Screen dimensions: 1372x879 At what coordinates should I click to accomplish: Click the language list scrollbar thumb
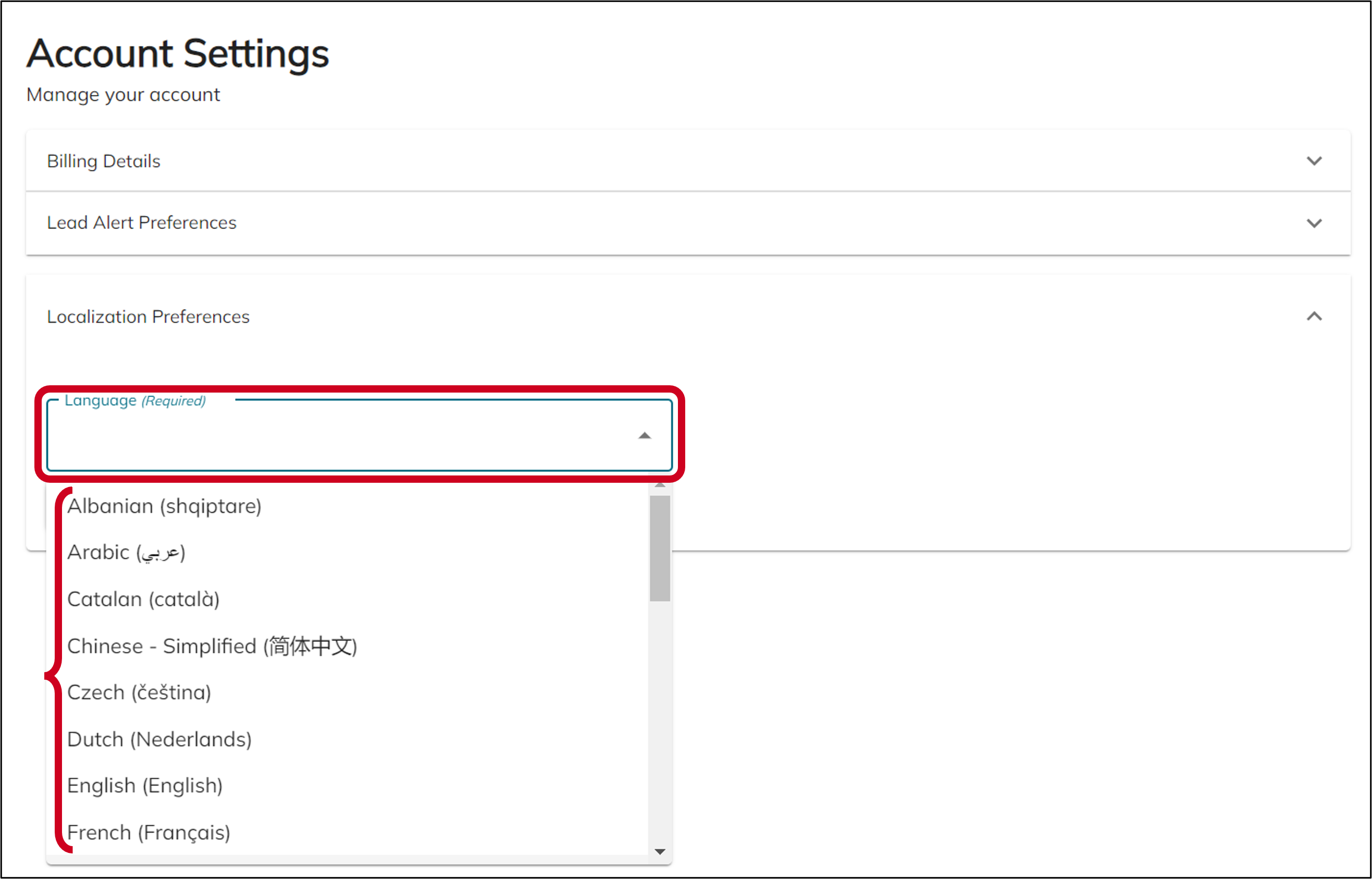660,548
